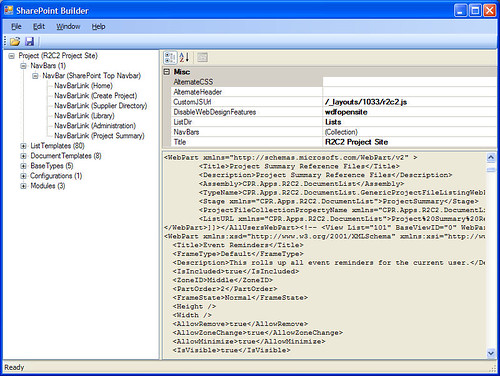Sort properties alphabetically
This screenshot has width=500, height=376.
pyautogui.click(x=184, y=57)
